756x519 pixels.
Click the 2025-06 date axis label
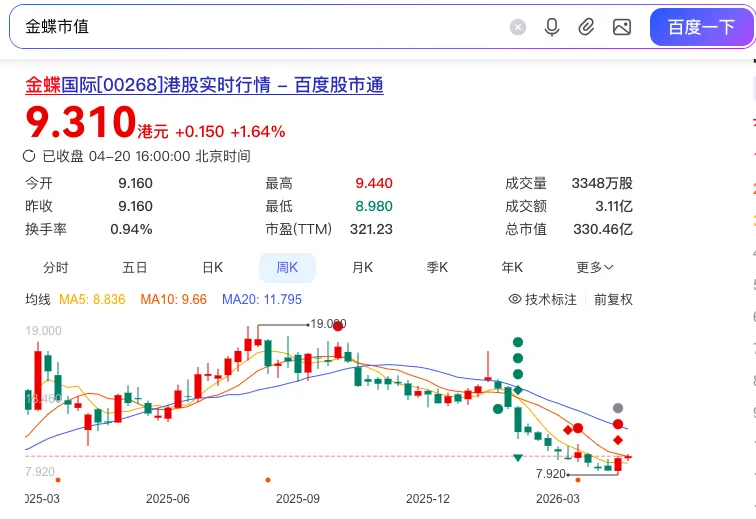pyautogui.click(x=168, y=499)
